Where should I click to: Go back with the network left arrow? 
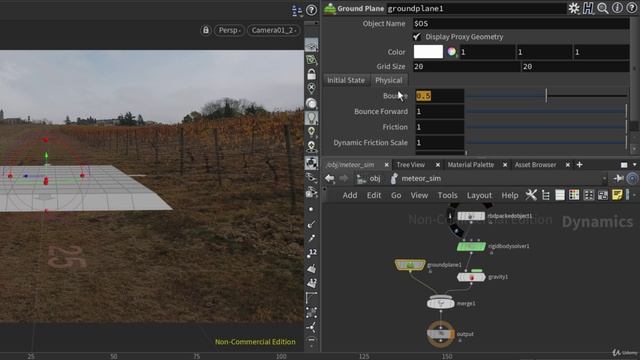point(330,178)
